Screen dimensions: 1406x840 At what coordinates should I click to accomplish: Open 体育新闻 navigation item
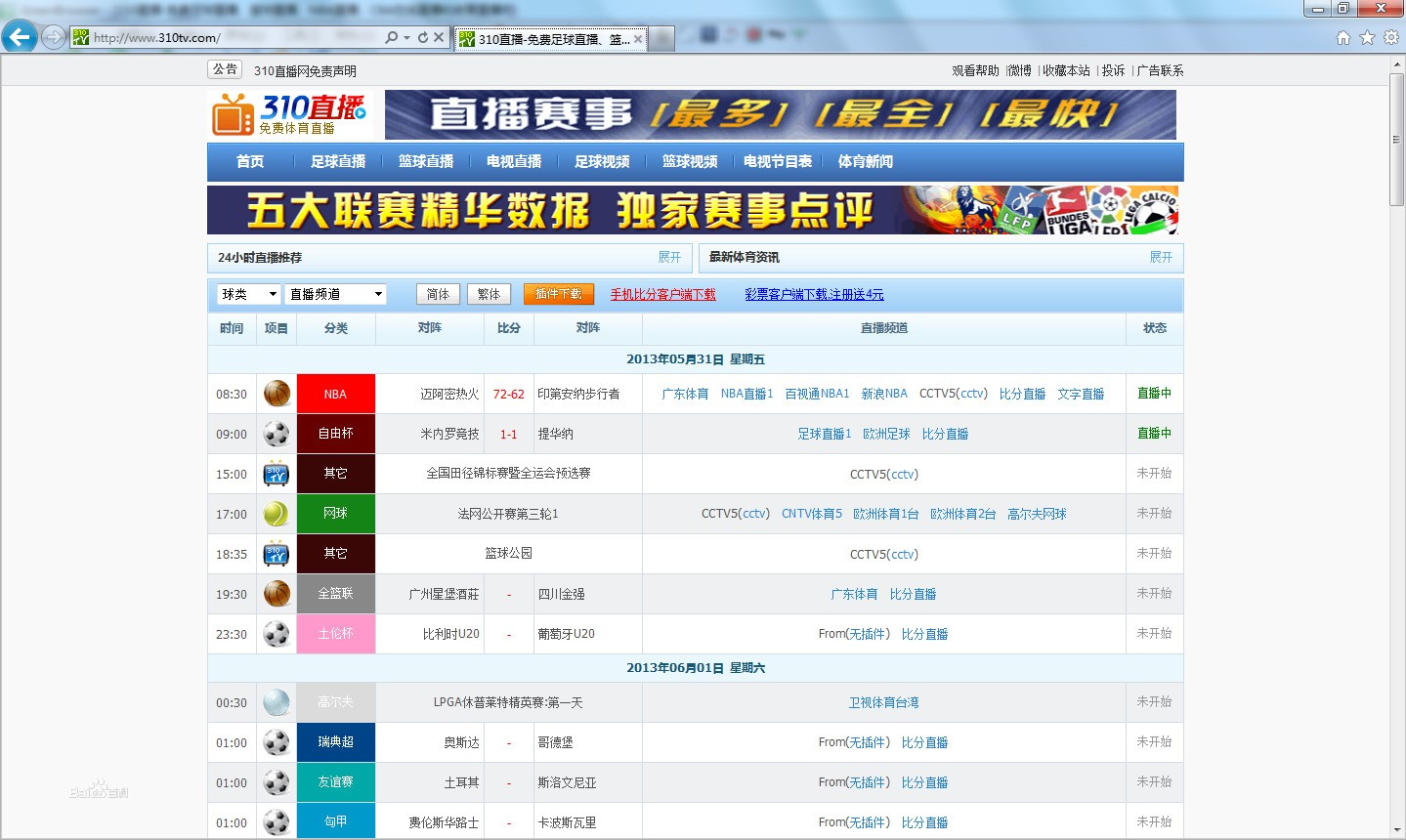866,161
